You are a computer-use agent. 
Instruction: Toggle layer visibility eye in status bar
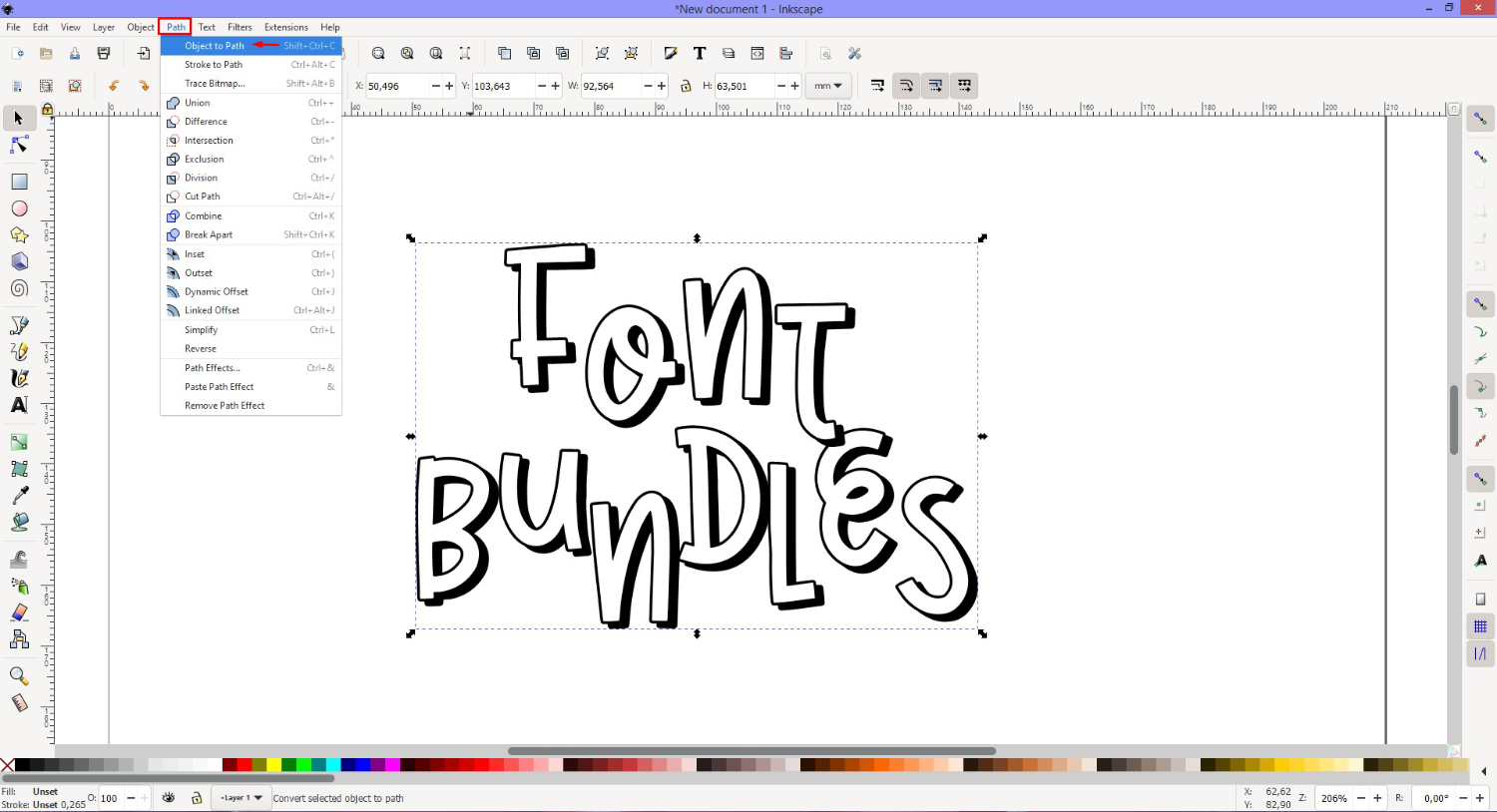pos(169,798)
